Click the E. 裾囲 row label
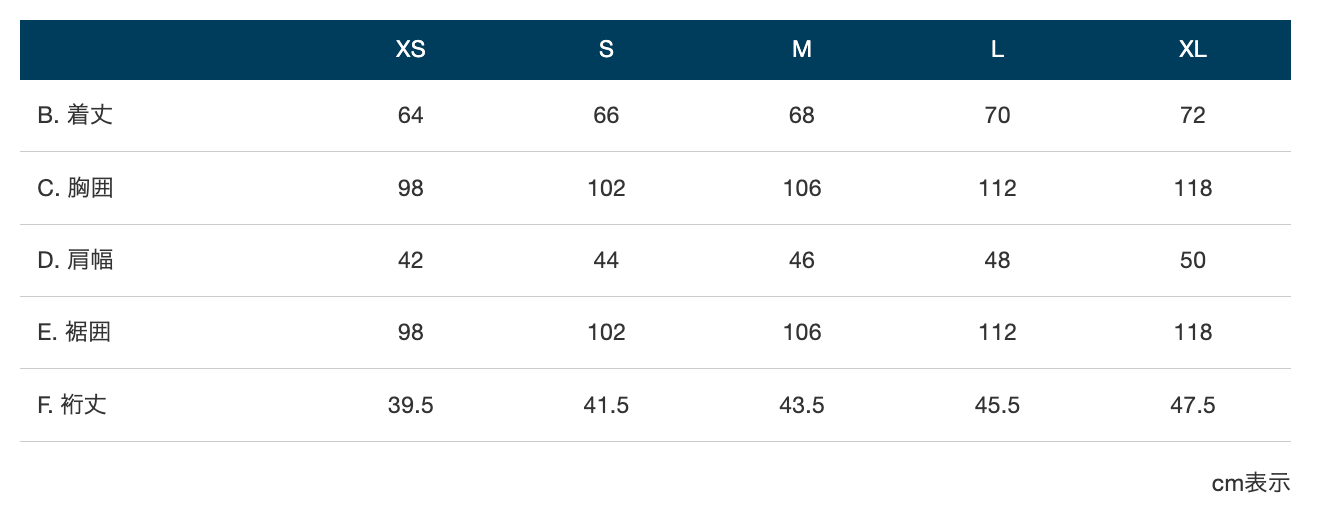The image size is (1324, 514). click(x=74, y=332)
